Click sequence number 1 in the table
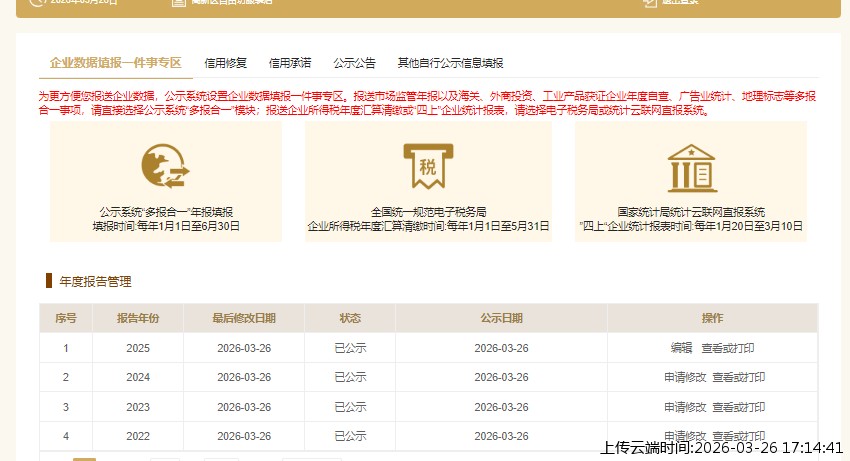 pyautogui.click(x=66, y=348)
